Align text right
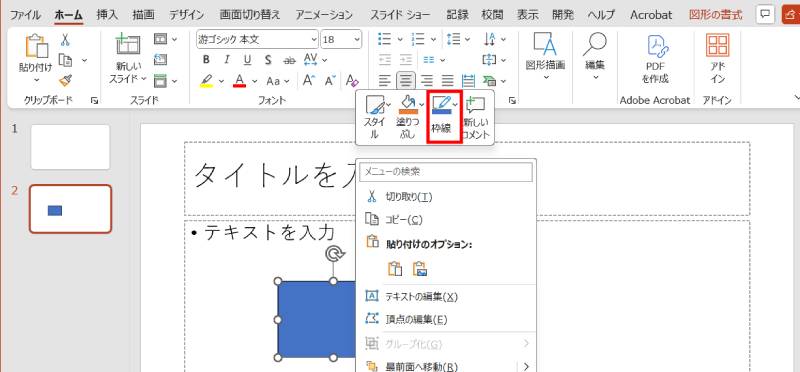Screen dimensions: 800x372 coord(427,81)
